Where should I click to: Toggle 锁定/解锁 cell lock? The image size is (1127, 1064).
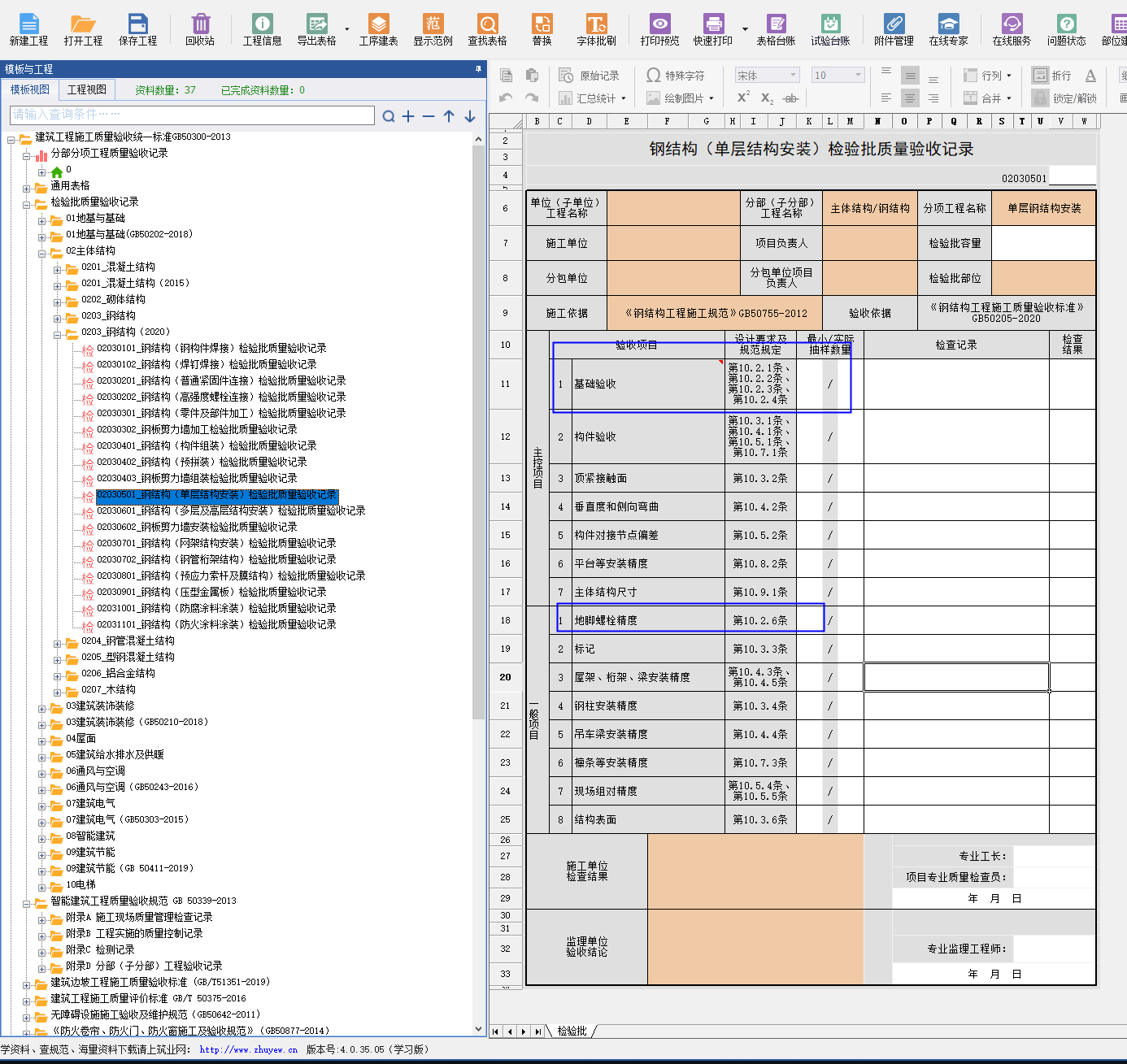[x=1064, y=98]
